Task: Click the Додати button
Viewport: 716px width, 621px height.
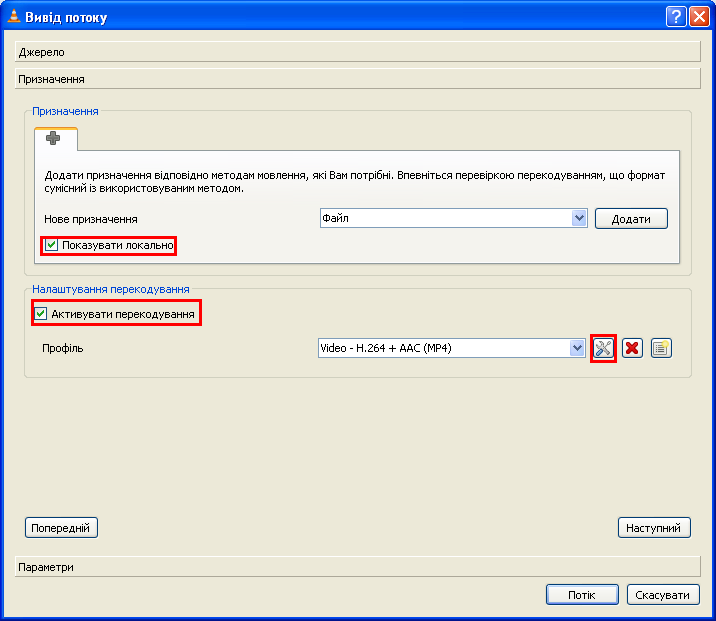Action: click(631, 219)
